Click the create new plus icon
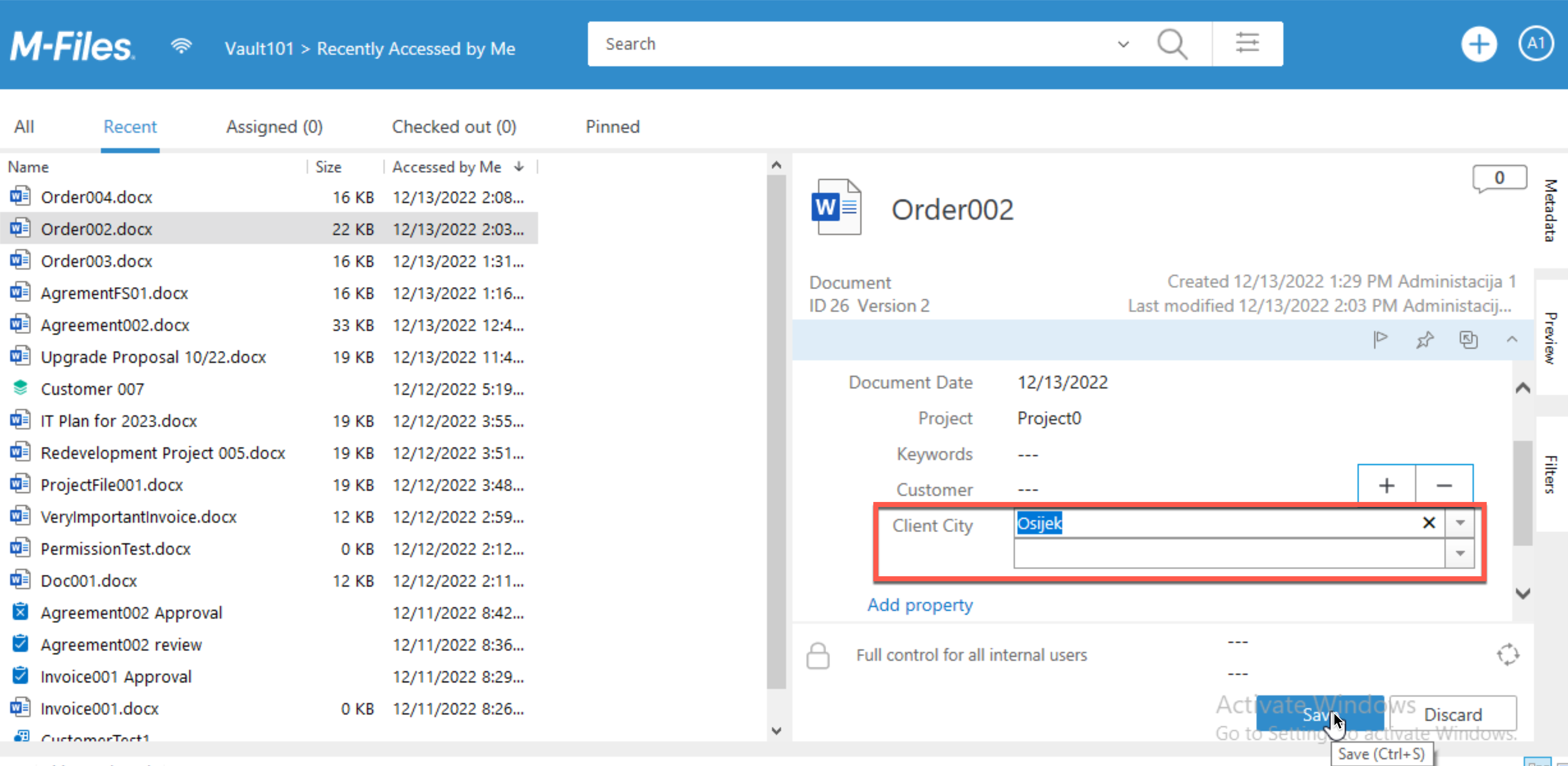Image resolution: width=1568 pixels, height=766 pixels. coord(1479,44)
